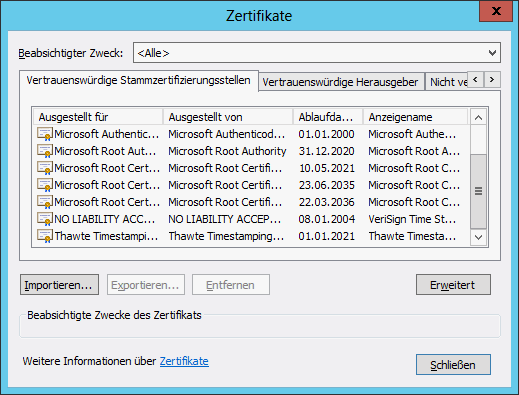Click expiry date 01.01.2000
The image size is (519, 395).
326,134
